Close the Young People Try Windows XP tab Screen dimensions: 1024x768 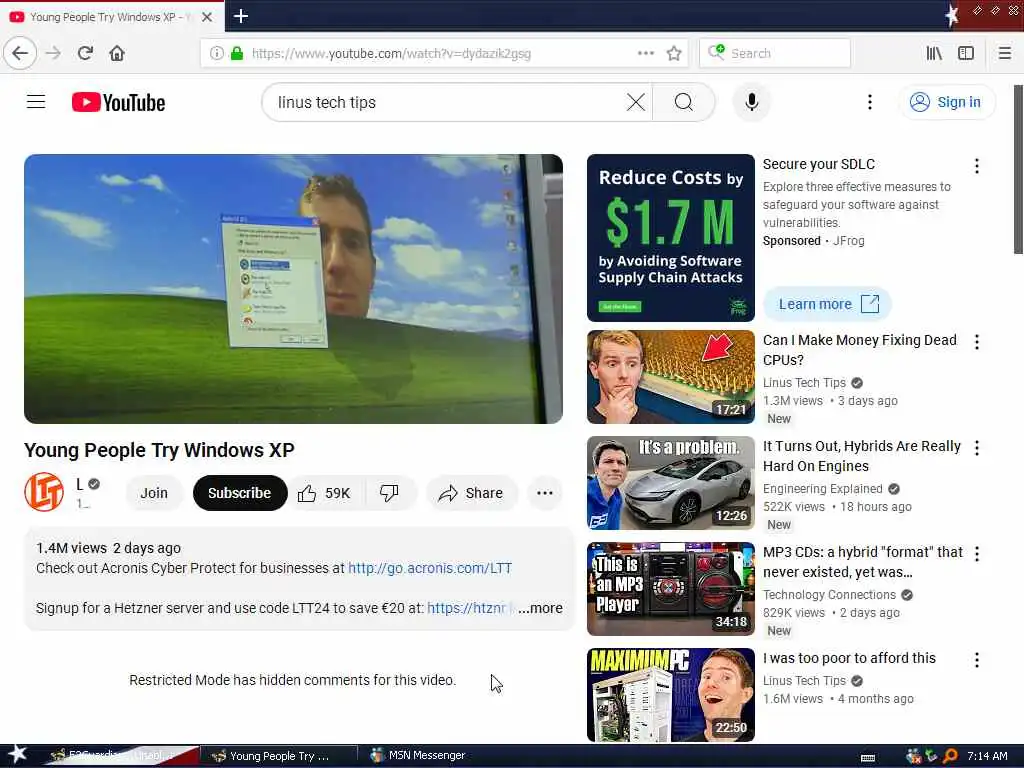point(207,17)
